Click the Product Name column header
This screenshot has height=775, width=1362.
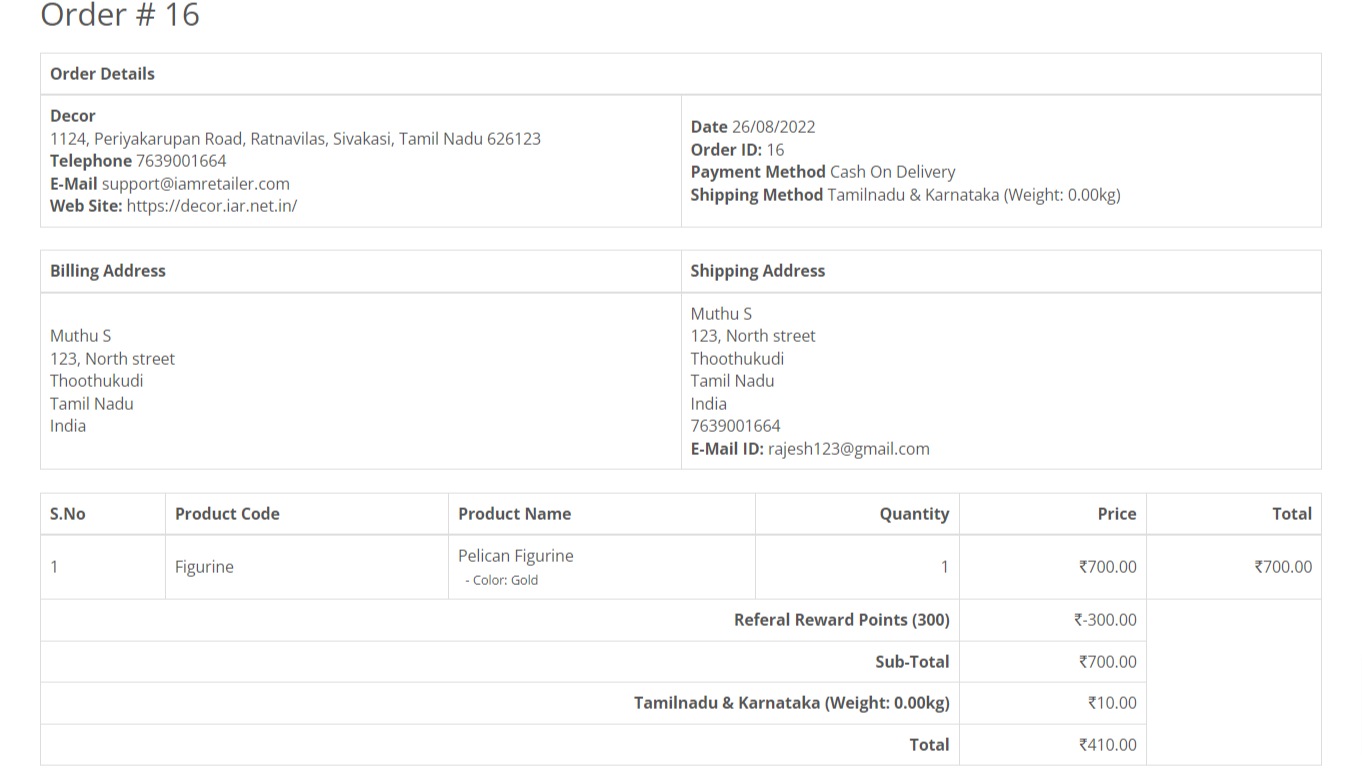[x=514, y=514]
